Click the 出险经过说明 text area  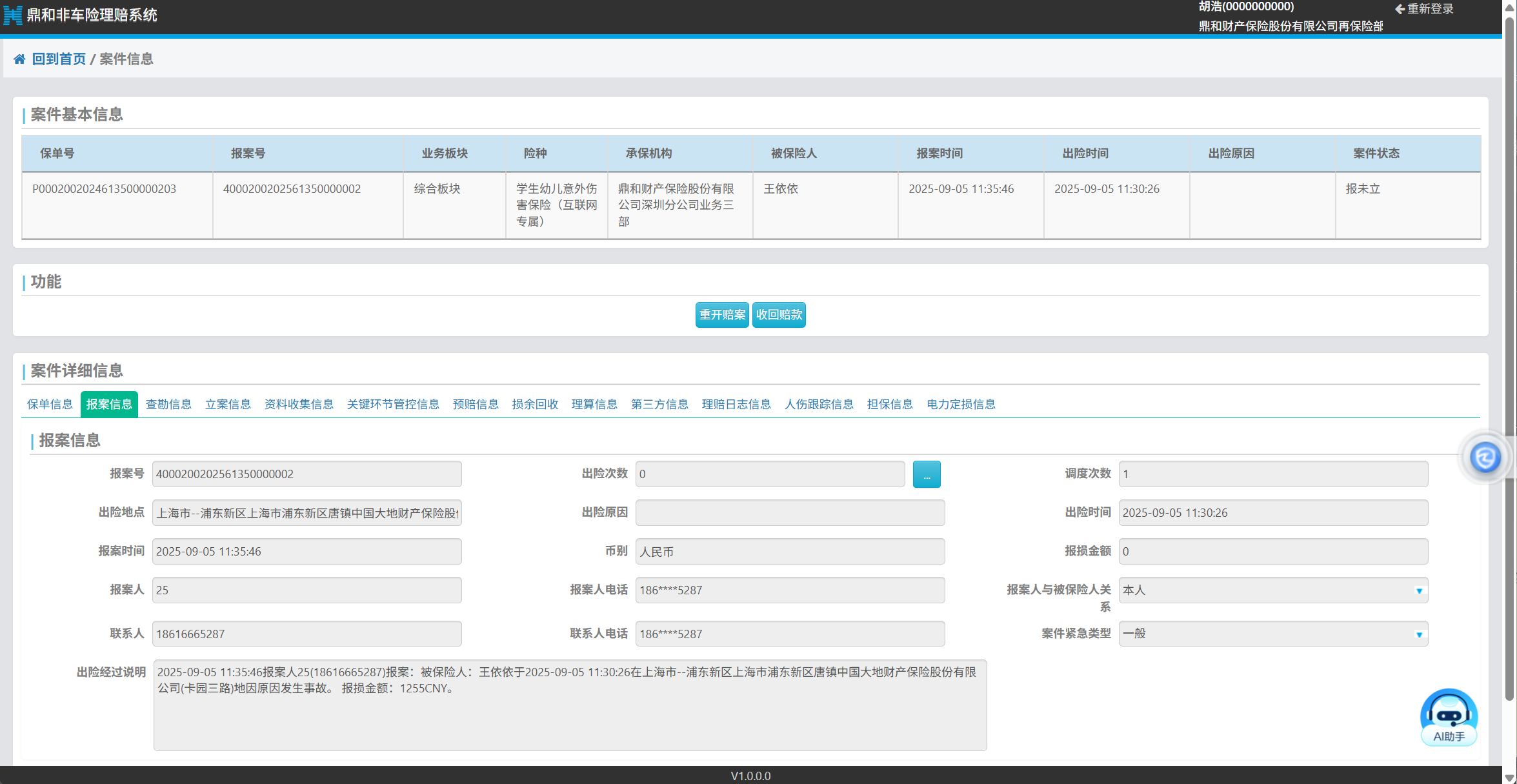click(570, 705)
